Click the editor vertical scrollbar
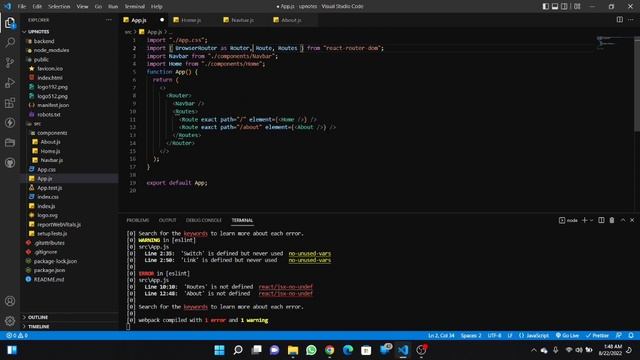Viewport: 640px width, 360px height. 637,84
